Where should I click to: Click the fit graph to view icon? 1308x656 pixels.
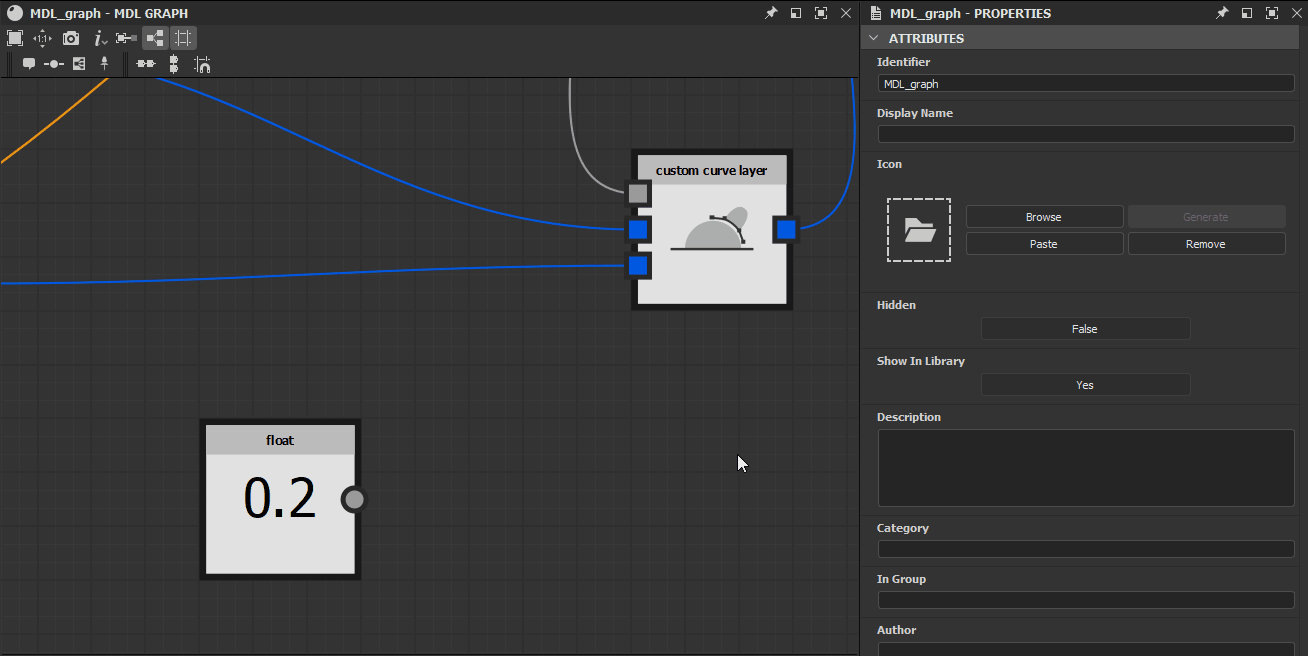point(15,38)
